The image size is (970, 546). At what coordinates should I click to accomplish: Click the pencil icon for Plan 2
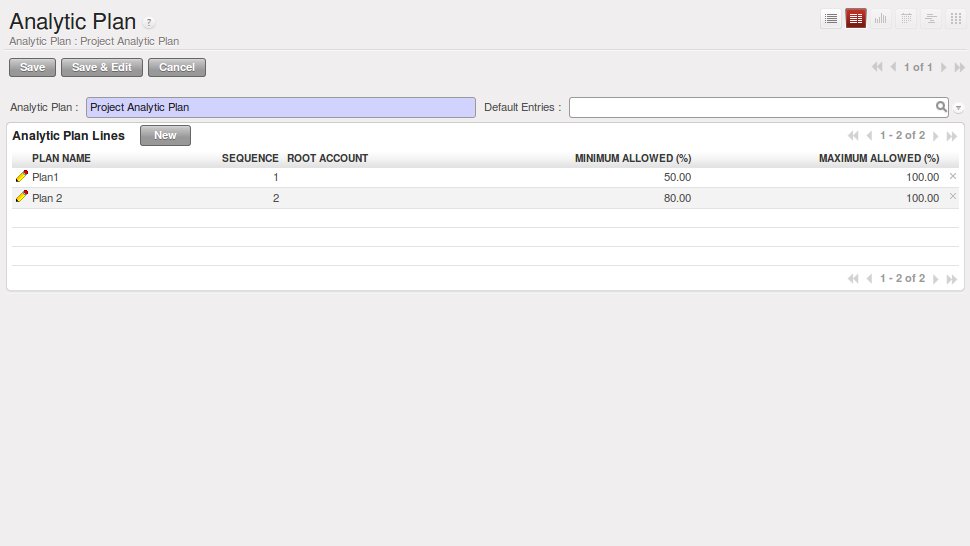tap(22, 197)
